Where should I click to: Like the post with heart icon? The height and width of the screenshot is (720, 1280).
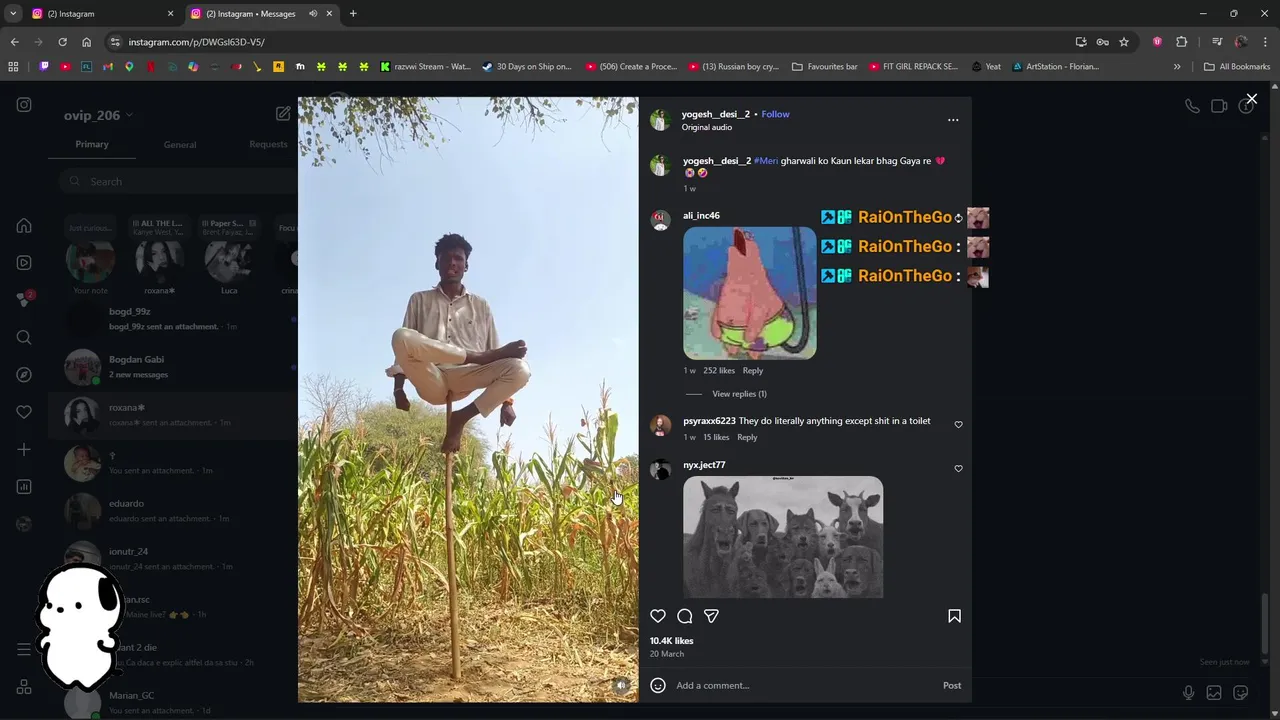pyautogui.click(x=658, y=616)
